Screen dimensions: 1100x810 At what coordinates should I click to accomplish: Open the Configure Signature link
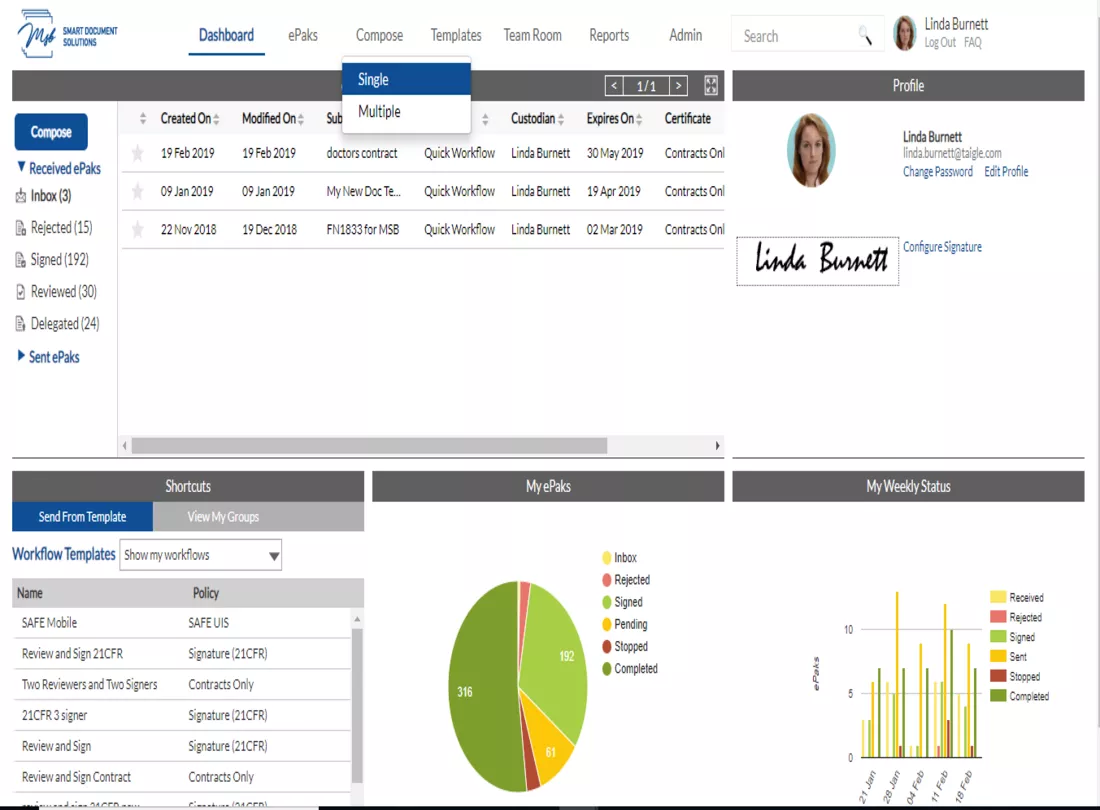(942, 247)
